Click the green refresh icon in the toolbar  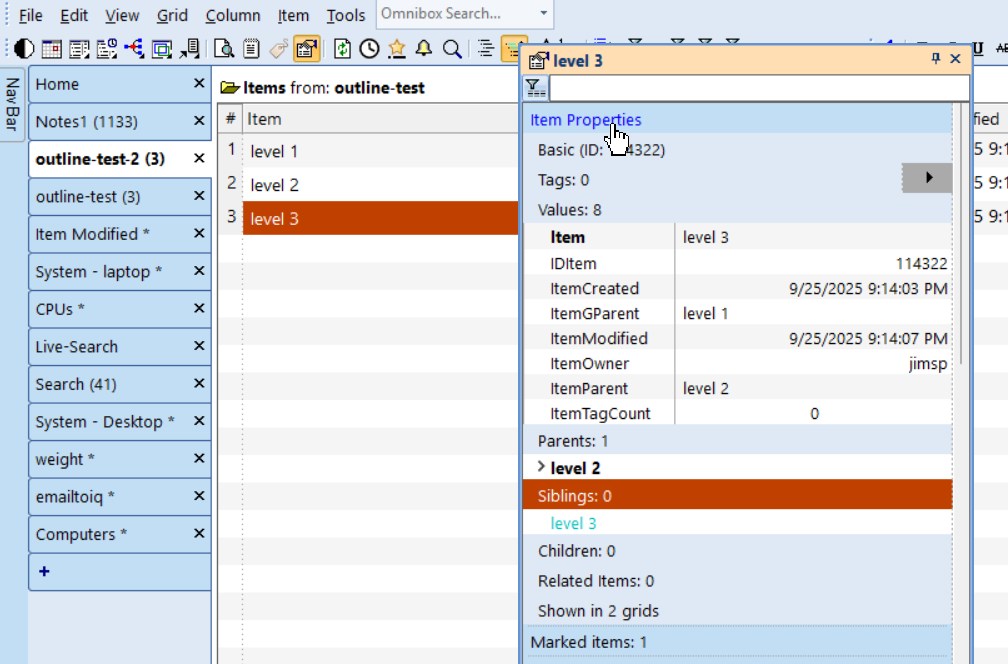tap(343, 48)
